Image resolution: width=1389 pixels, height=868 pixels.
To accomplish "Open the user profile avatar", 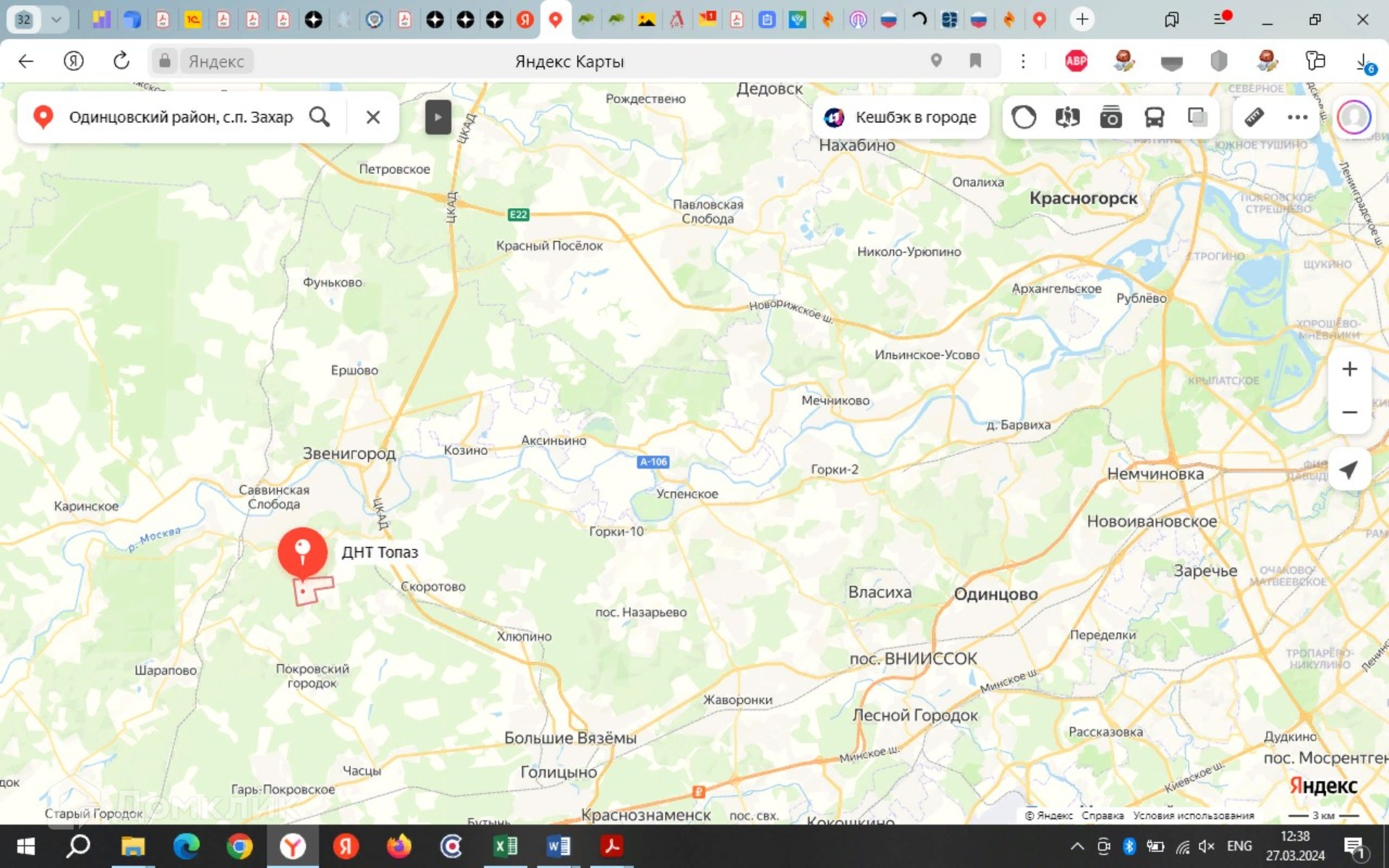I will pyautogui.click(x=1354, y=117).
